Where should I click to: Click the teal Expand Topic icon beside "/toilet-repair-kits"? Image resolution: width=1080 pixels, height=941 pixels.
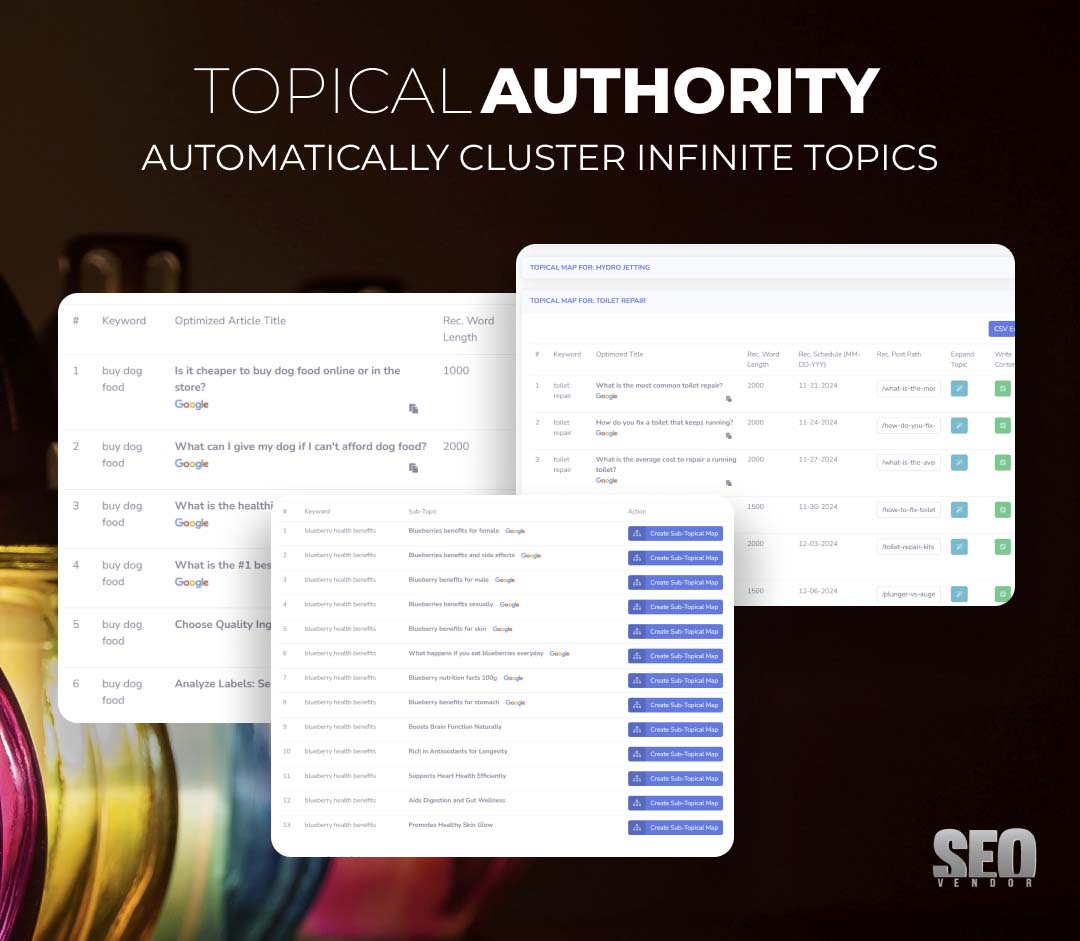(x=959, y=547)
